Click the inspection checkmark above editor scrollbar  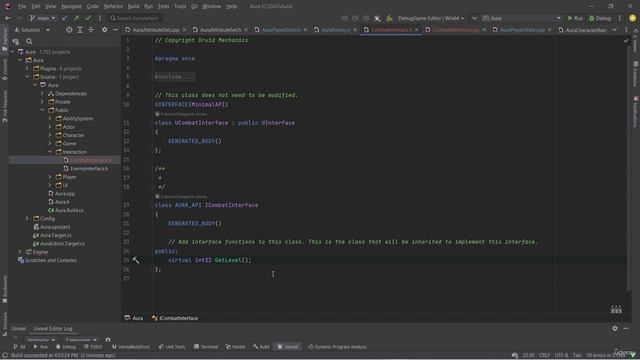point(626,41)
